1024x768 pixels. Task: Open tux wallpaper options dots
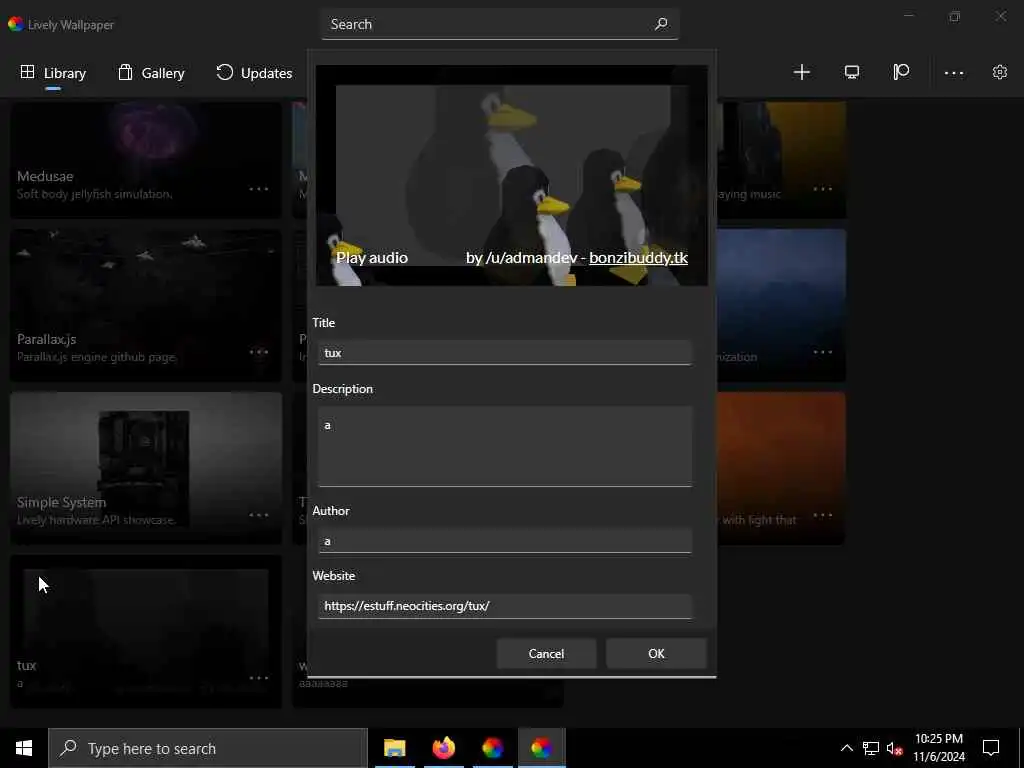pyautogui.click(x=259, y=677)
